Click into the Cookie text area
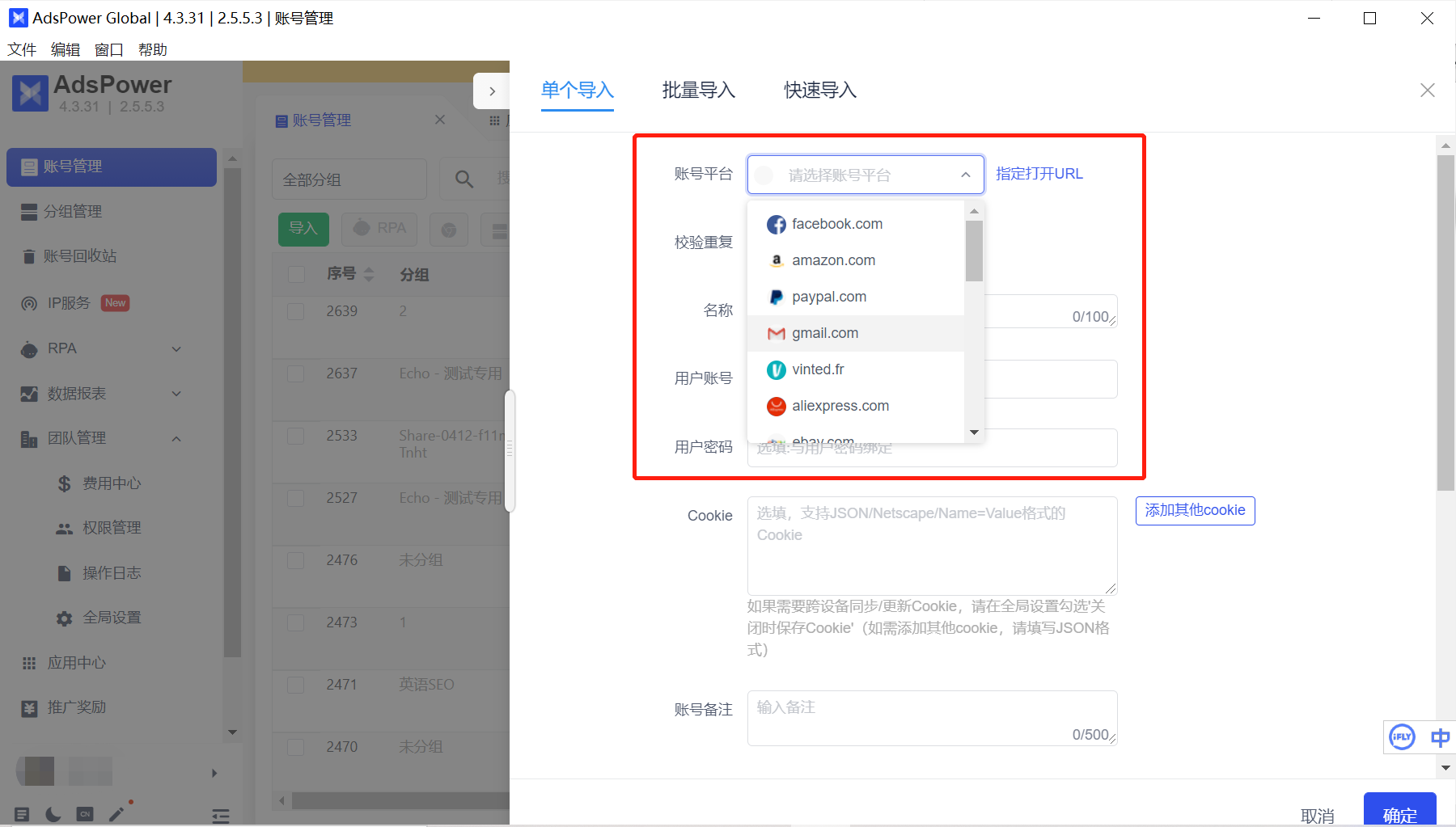 (933, 546)
